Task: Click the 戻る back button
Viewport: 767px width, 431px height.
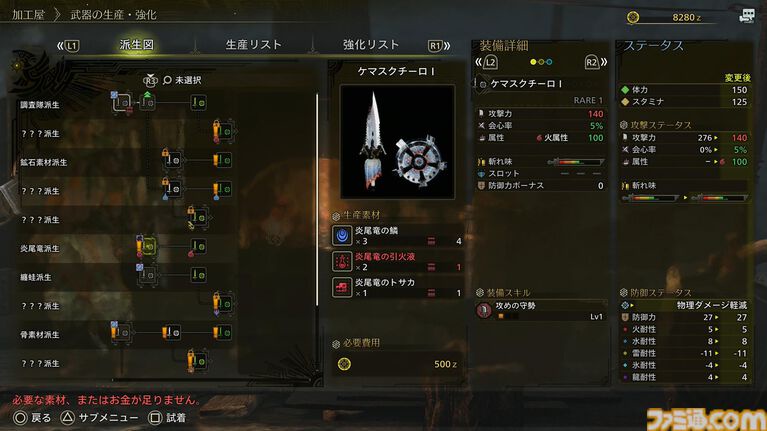Action: [32, 418]
